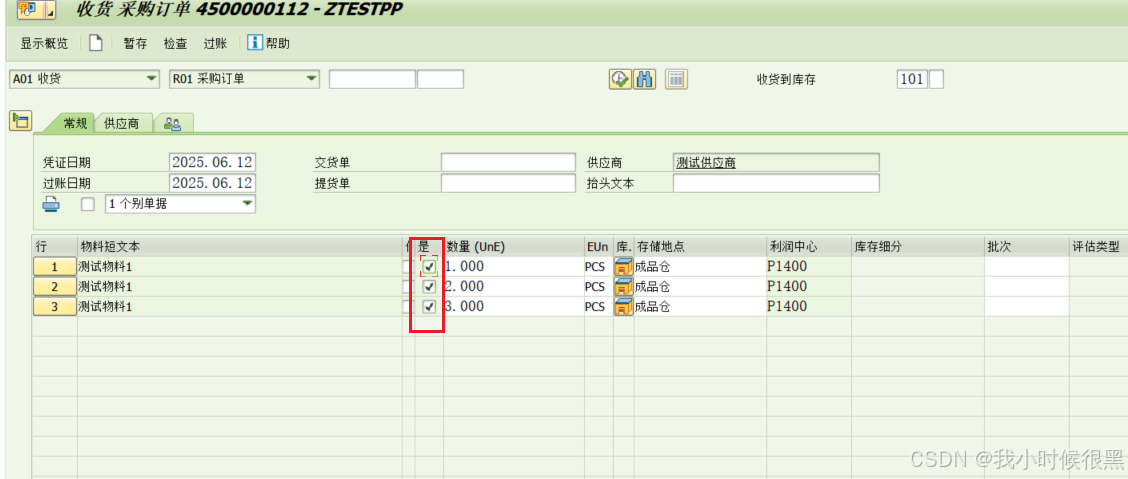Viewport: 1128px width, 479px height.
Task: Click the small item number field after PO field
Action: pos(440,79)
